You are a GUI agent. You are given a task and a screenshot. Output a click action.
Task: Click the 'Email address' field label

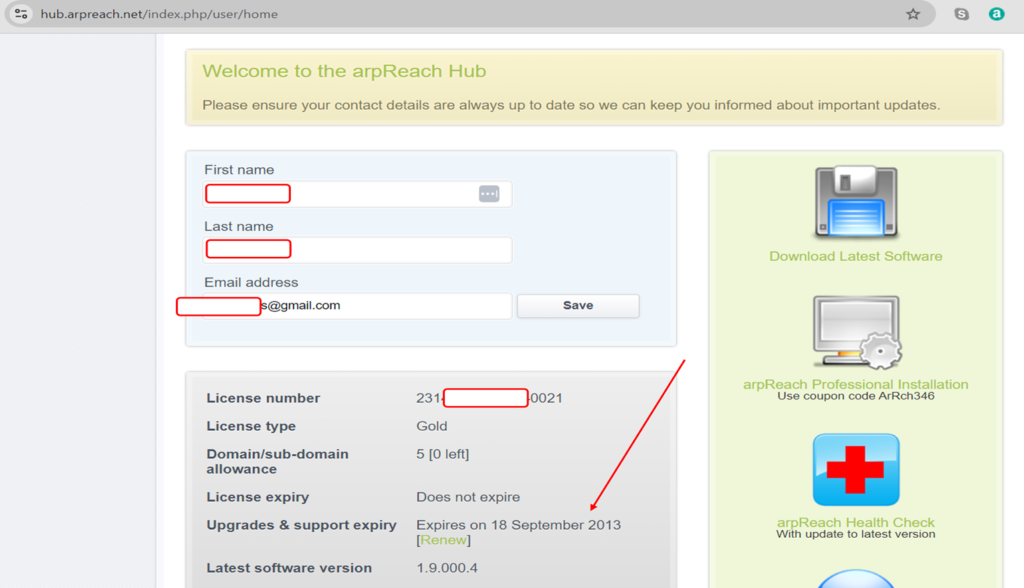click(251, 282)
